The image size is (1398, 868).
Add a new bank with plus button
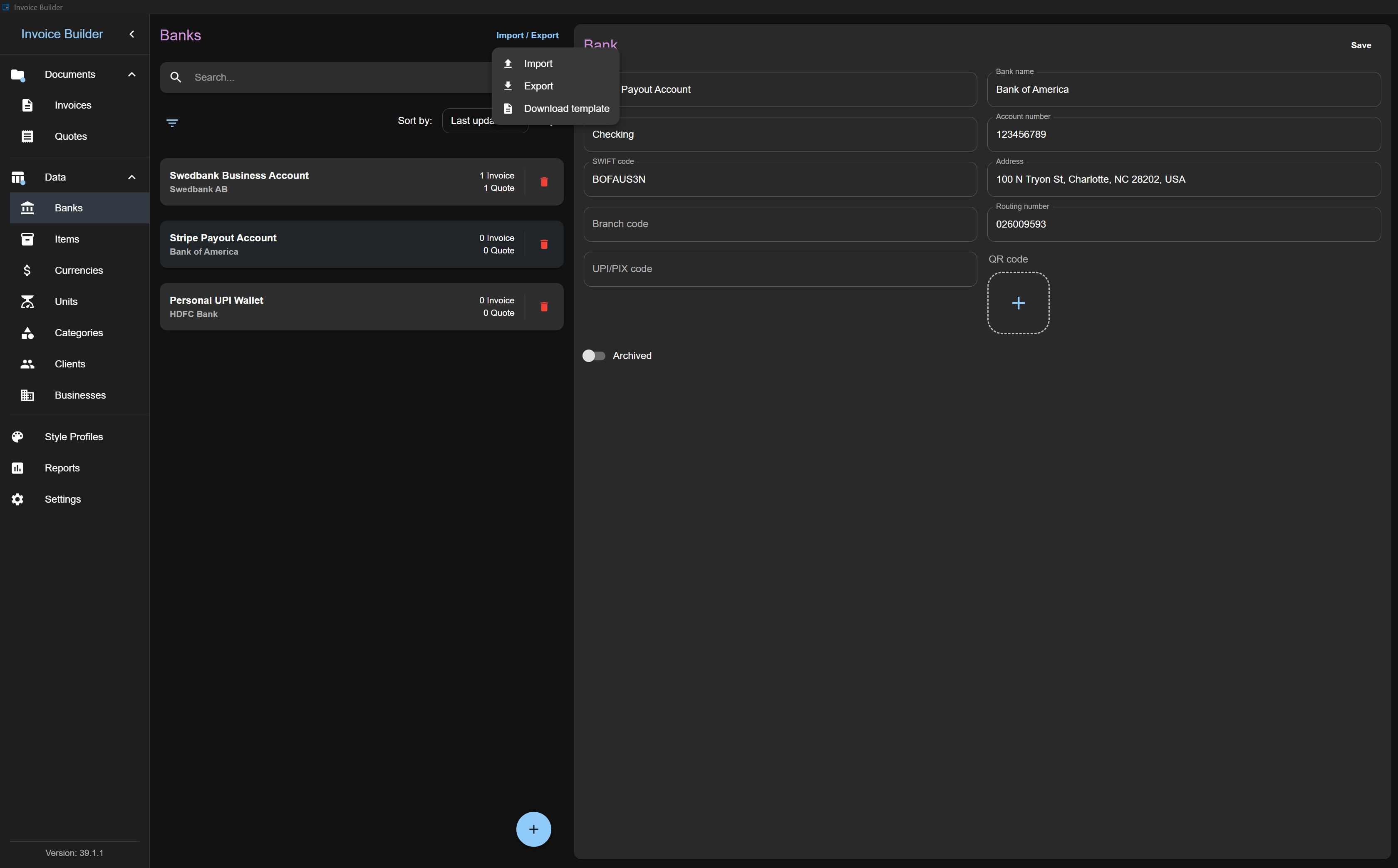(x=533, y=828)
